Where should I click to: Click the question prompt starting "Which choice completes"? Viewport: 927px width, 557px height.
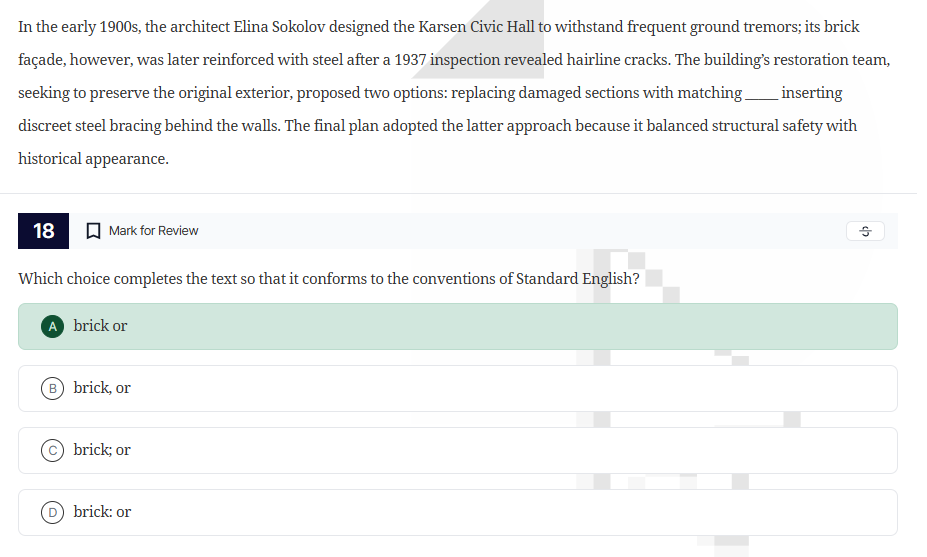coord(329,278)
